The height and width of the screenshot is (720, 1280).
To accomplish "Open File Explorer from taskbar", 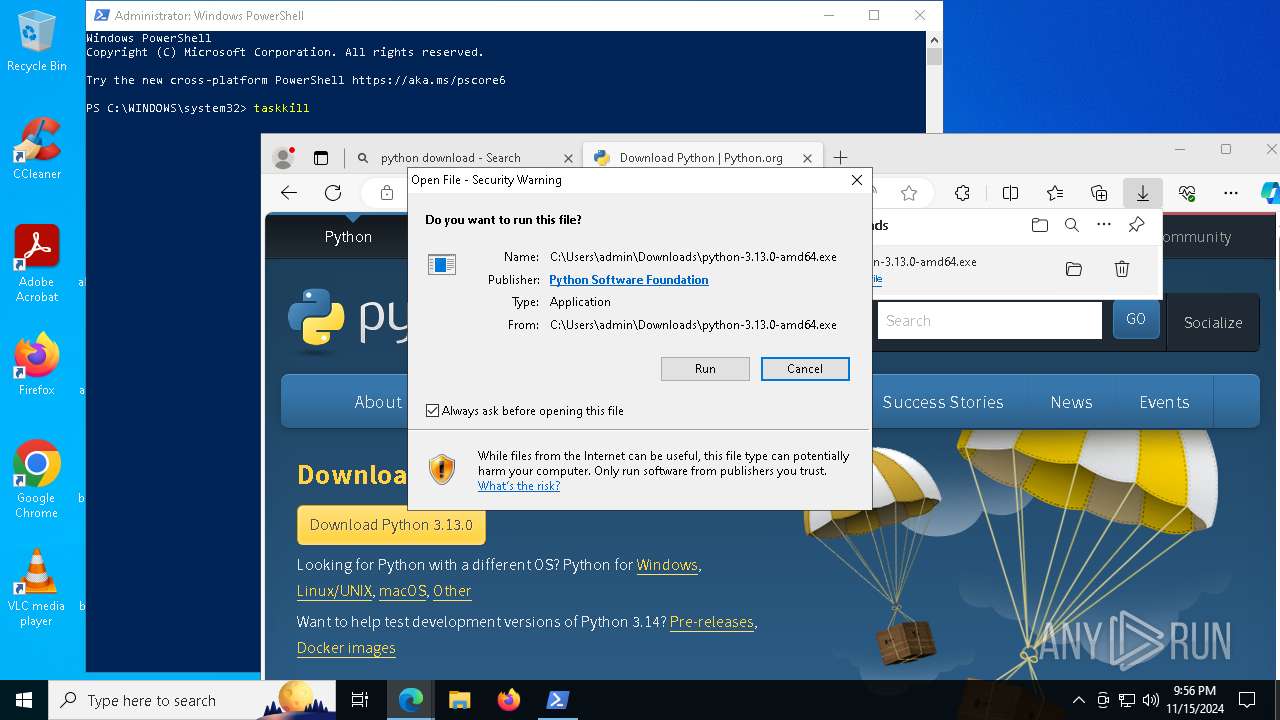I will pyautogui.click(x=459, y=700).
